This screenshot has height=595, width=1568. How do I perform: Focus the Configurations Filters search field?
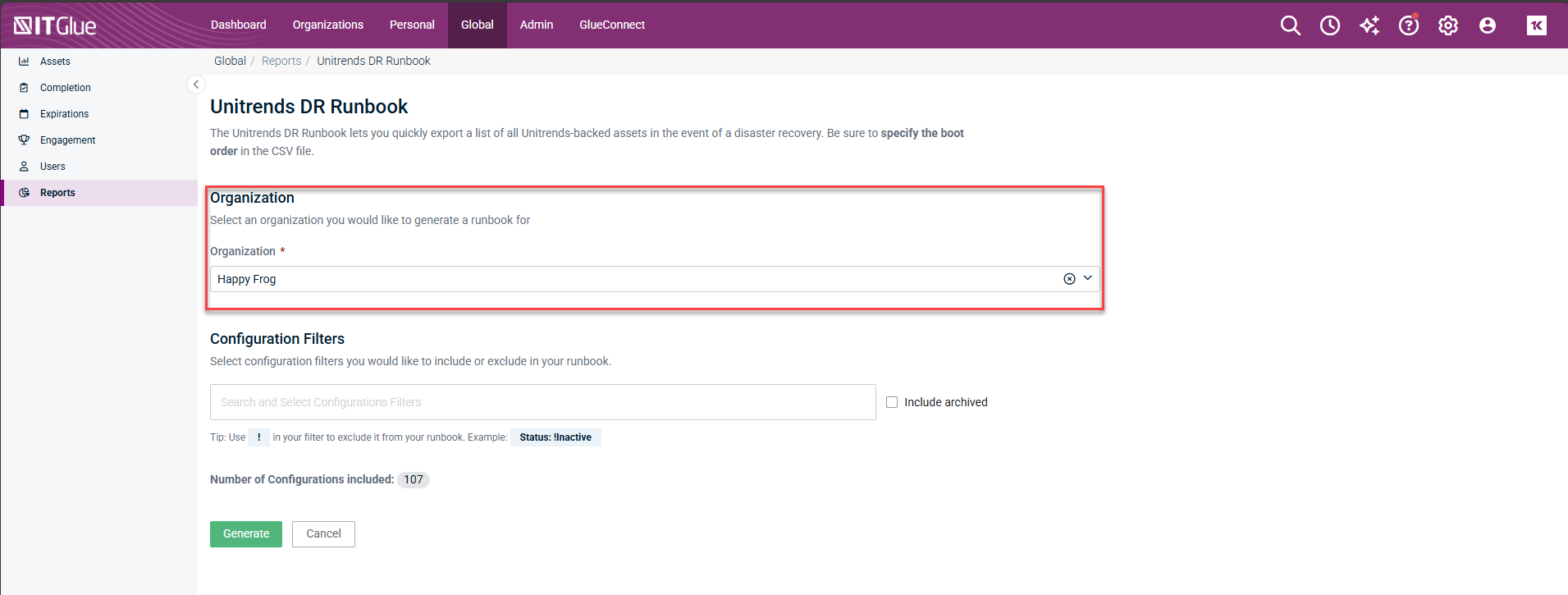(x=542, y=402)
